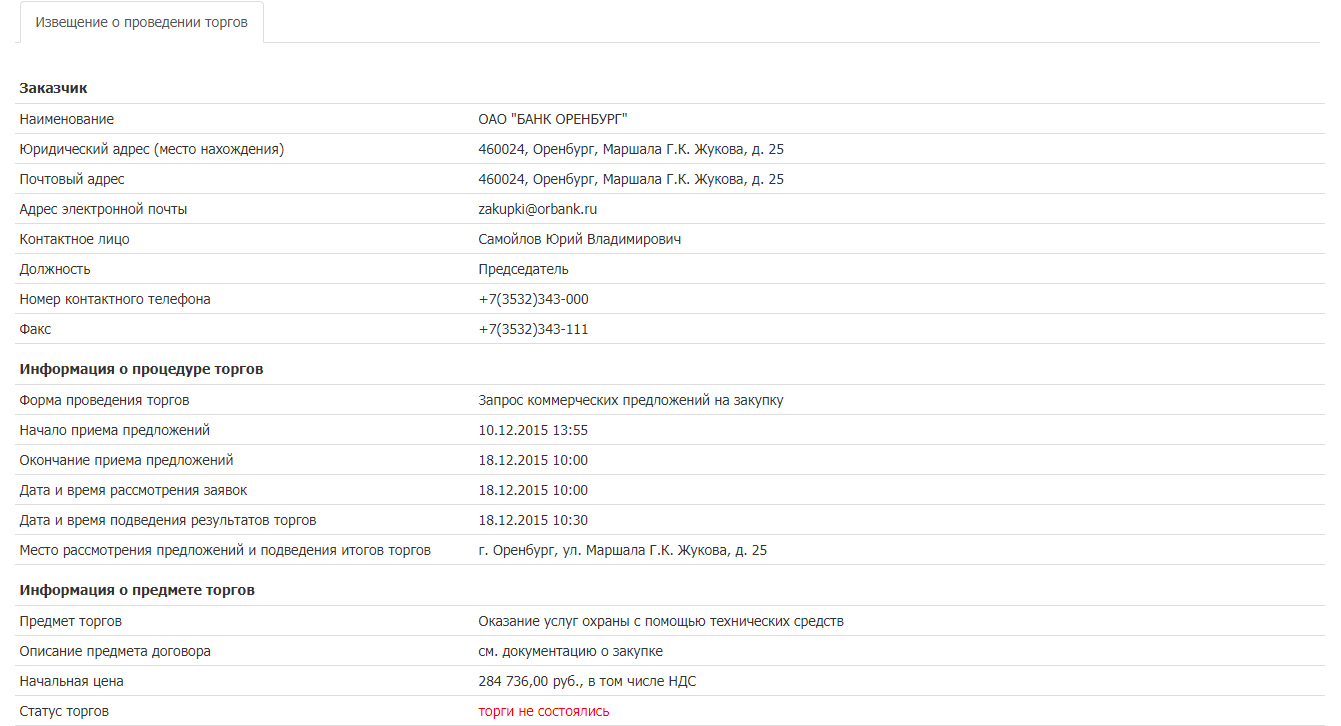1341x726 pixels.
Task: Select the "Контактное лицо" label
Action: [x=74, y=239]
